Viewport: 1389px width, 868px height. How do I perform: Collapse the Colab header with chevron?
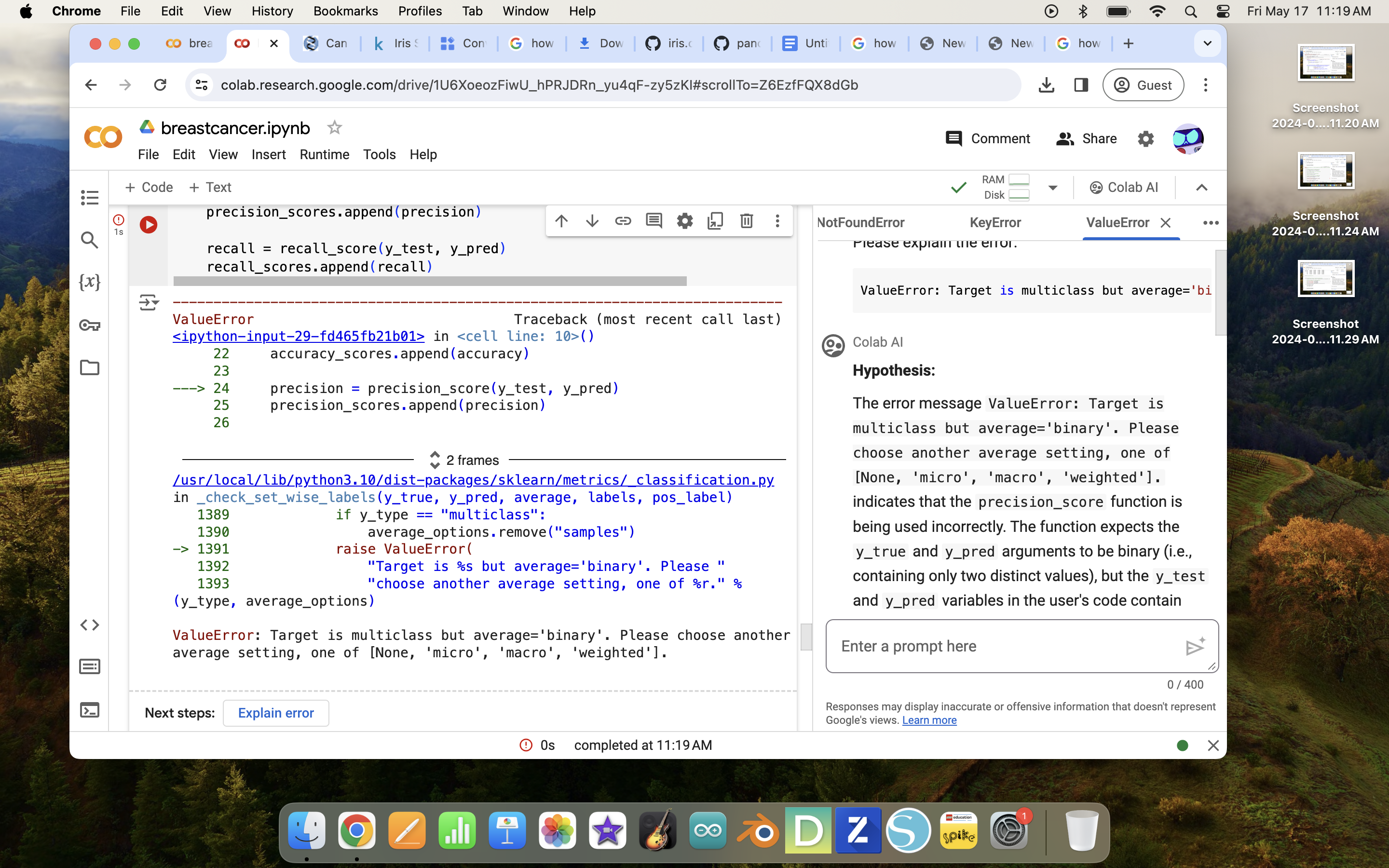(1201, 188)
